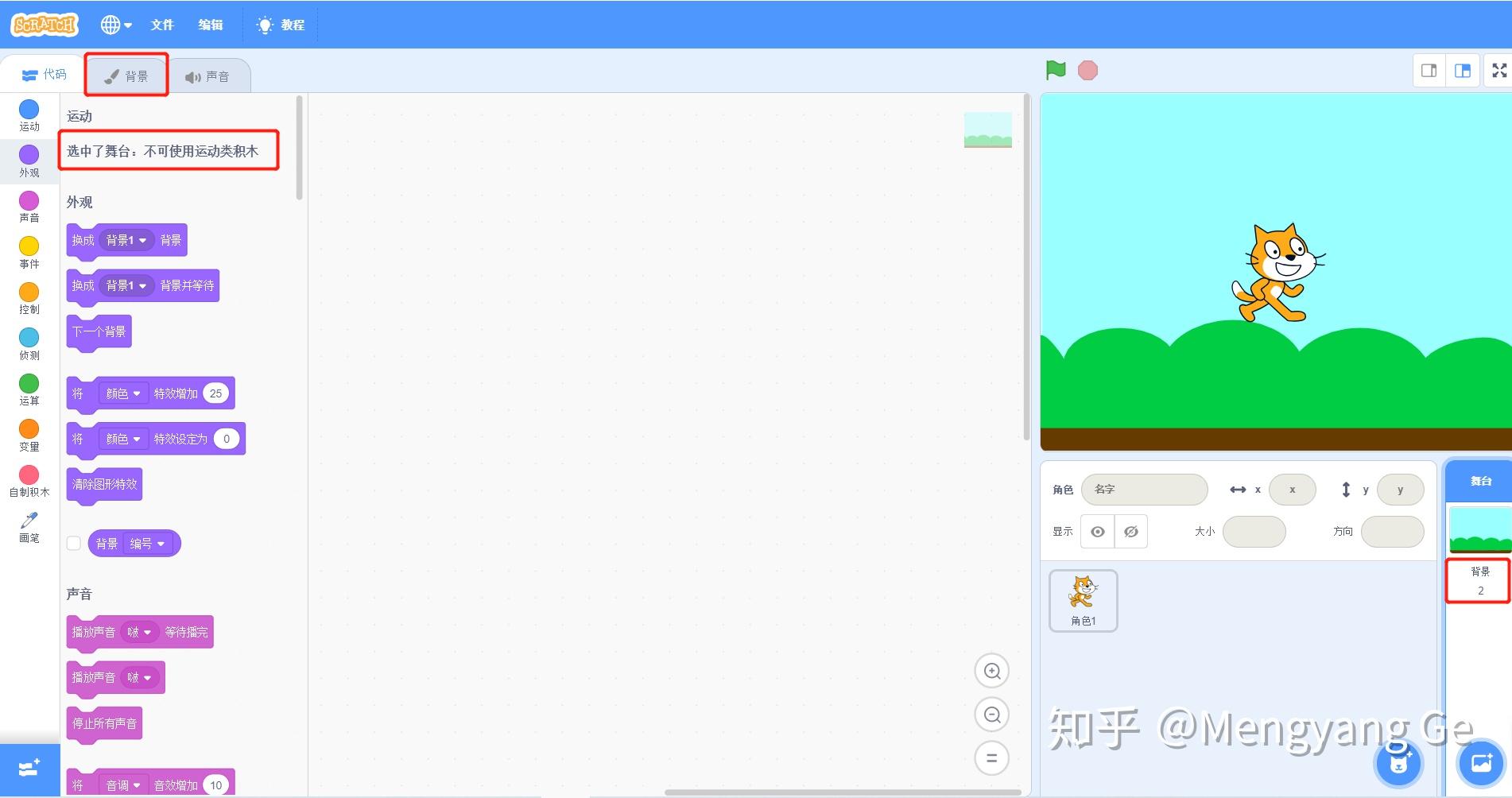
Task: Expand 颜色 dropdown in 特效增加 block
Action: (123, 393)
